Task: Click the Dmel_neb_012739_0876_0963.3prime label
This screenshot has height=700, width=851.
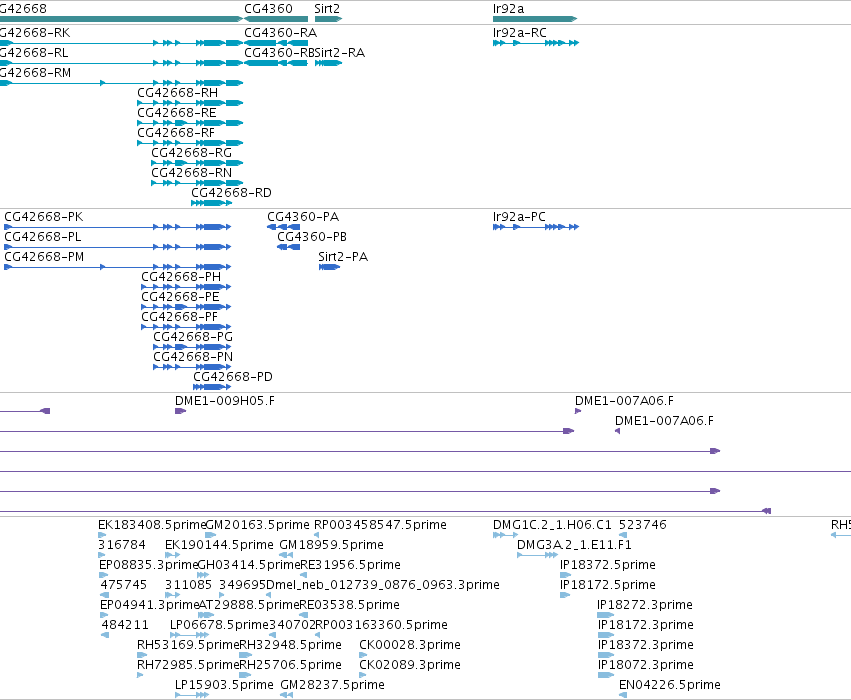Action: pyautogui.click(x=383, y=586)
